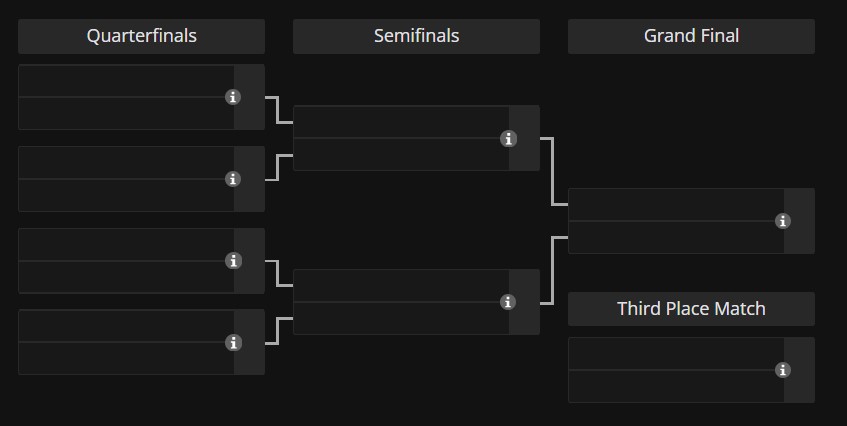Select top team slot of Grand Final

point(676,205)
